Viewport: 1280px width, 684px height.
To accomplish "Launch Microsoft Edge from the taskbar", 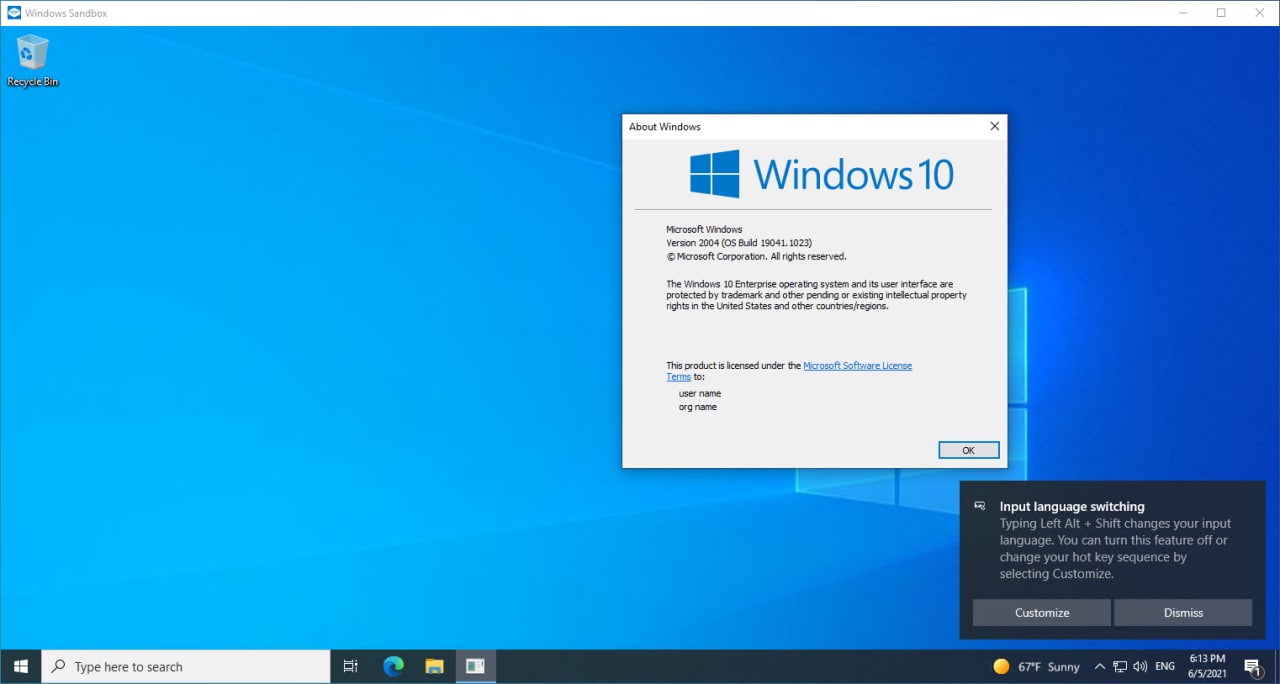I will tap(393, 667).
